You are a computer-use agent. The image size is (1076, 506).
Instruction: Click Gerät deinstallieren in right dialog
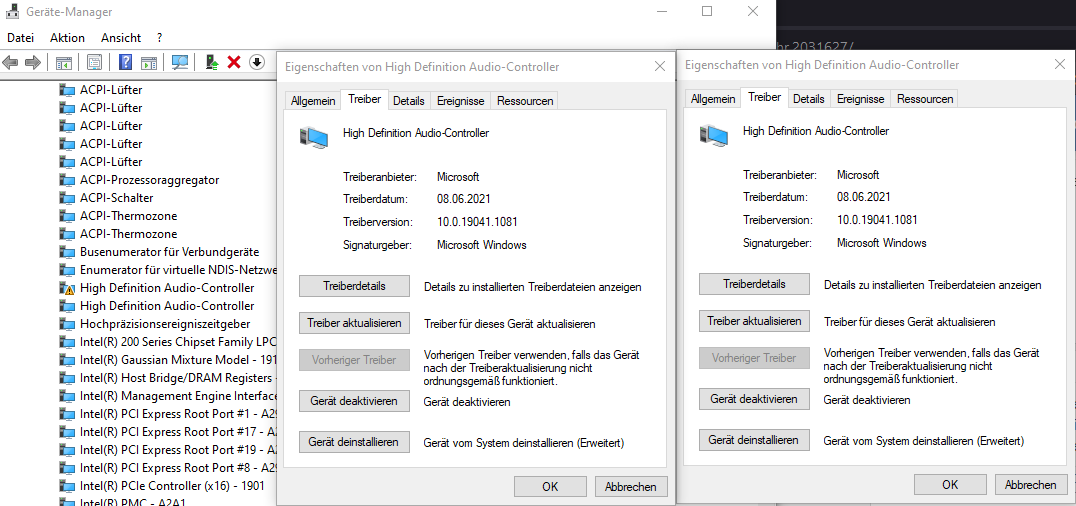pos(754,440)
